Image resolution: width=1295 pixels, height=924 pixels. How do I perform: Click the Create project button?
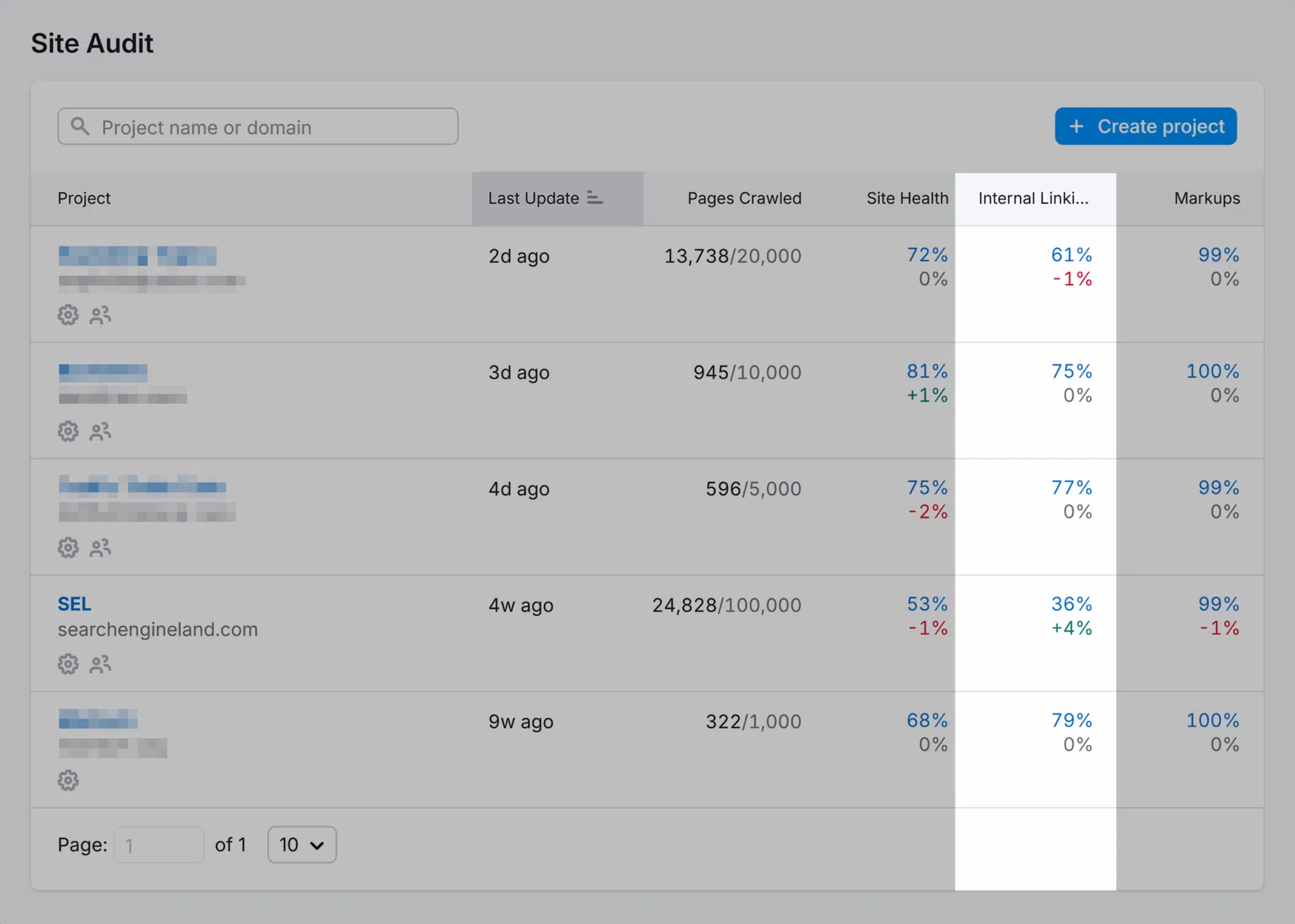point(1146,126)
